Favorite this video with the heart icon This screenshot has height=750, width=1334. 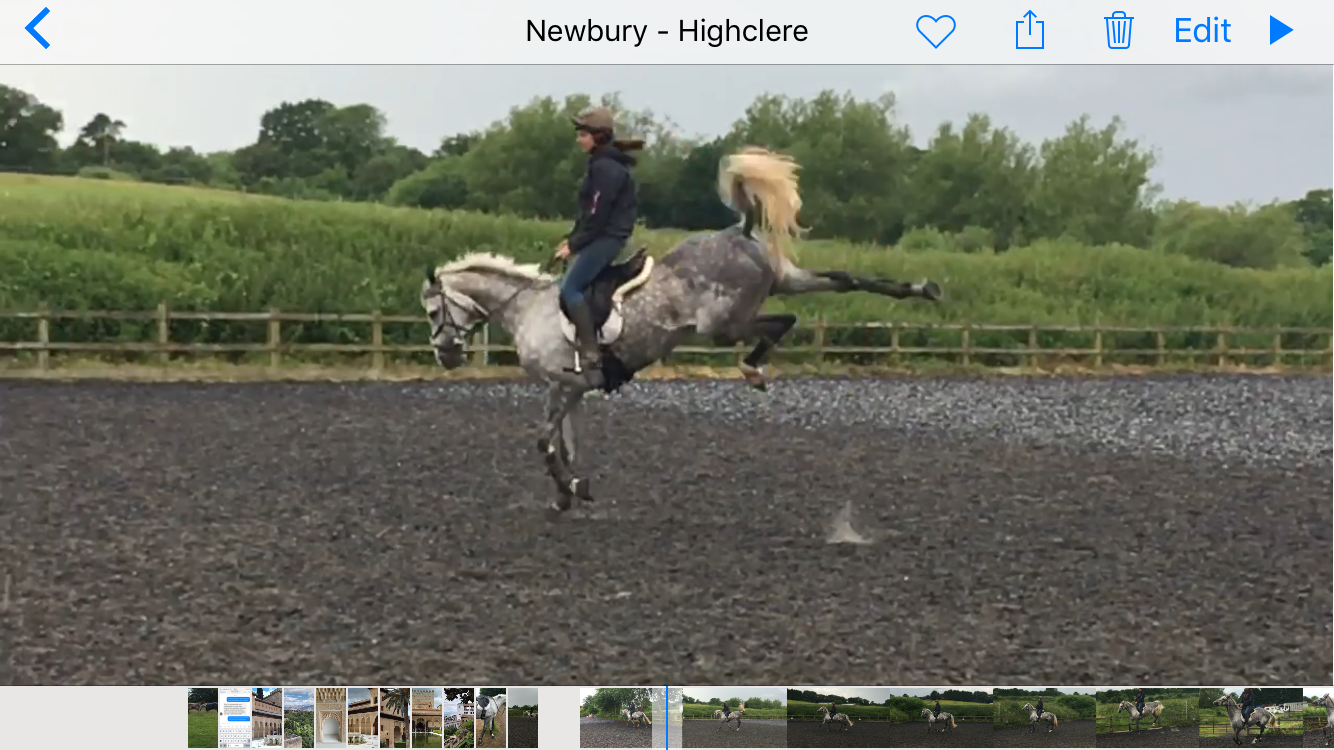pos(936,31)
